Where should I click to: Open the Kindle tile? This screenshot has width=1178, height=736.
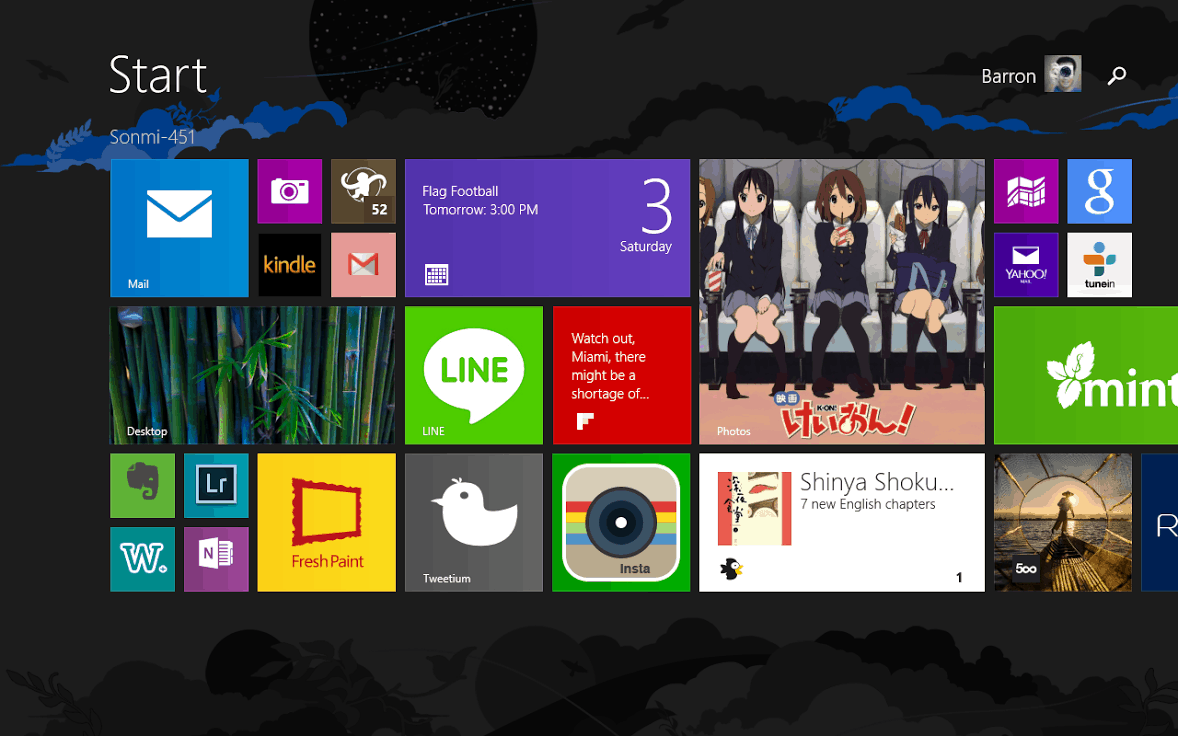pyautogui.click(x=289, y=264)
